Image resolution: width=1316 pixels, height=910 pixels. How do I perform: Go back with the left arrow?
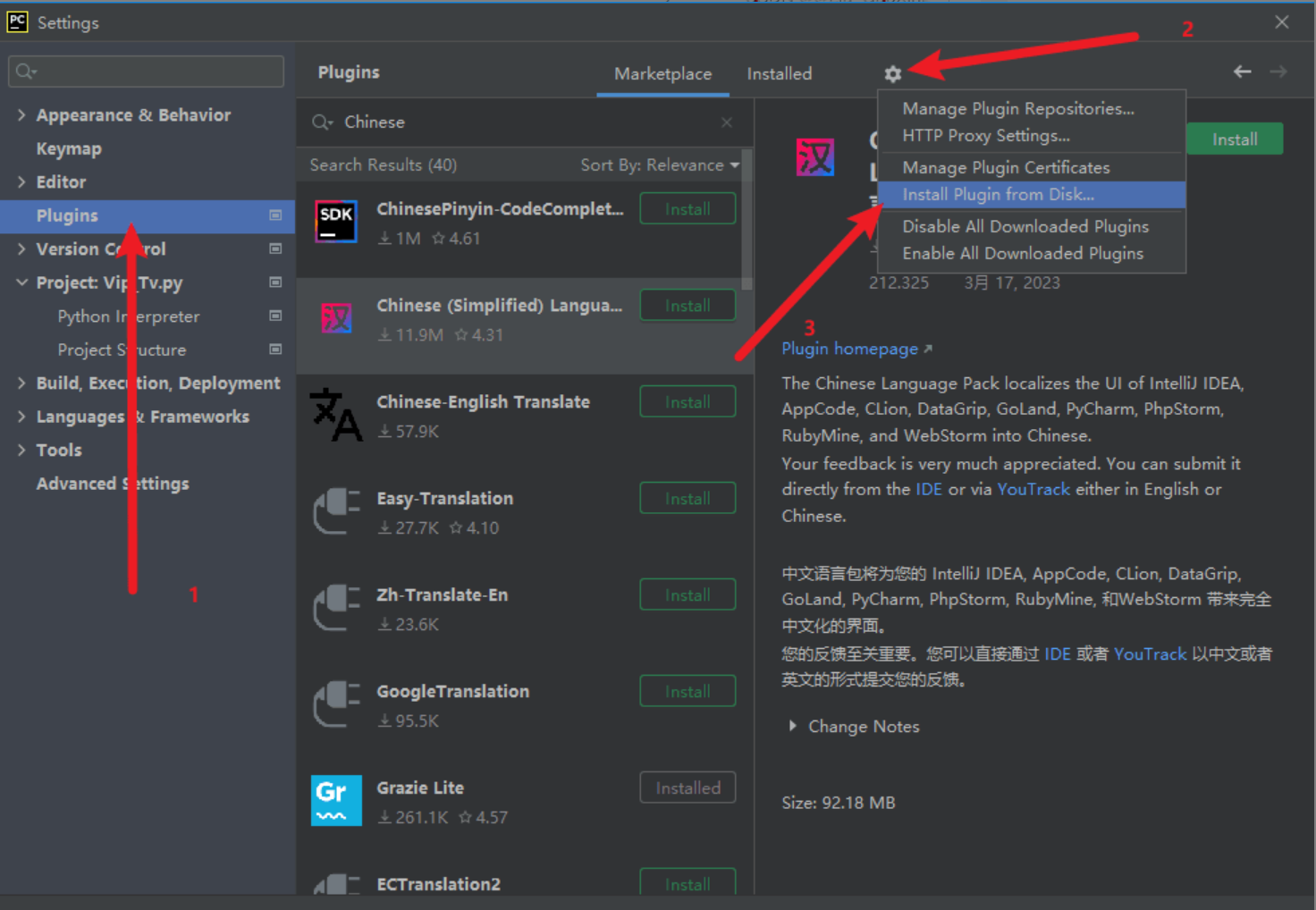click(1242, 72)
